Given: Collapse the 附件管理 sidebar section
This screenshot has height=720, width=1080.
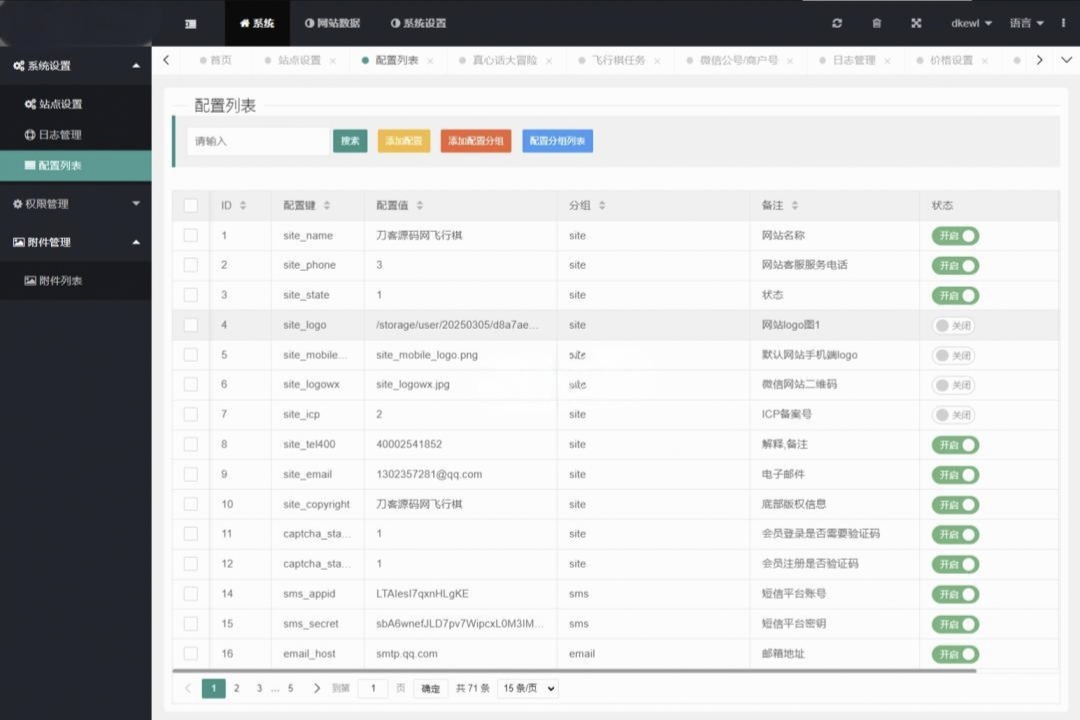Looking at the screenshot, I should [45, 241].
